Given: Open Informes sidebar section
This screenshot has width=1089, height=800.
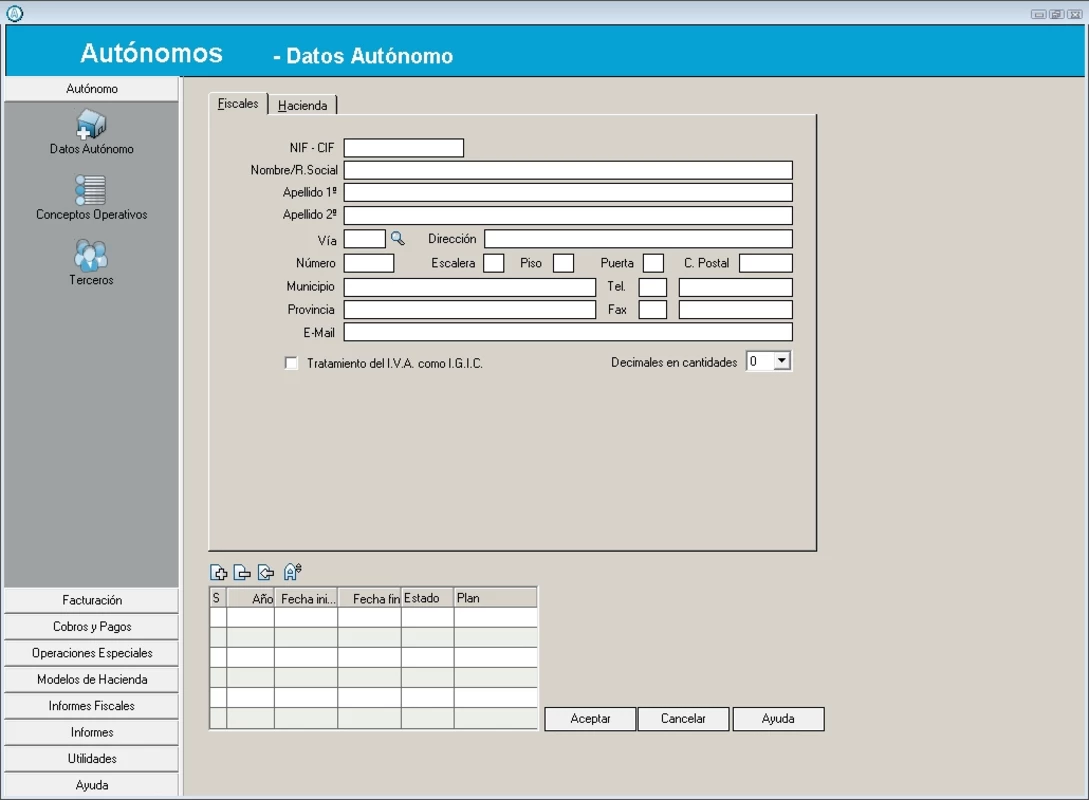Looking at the screenshot, I should tap(92, 732).
